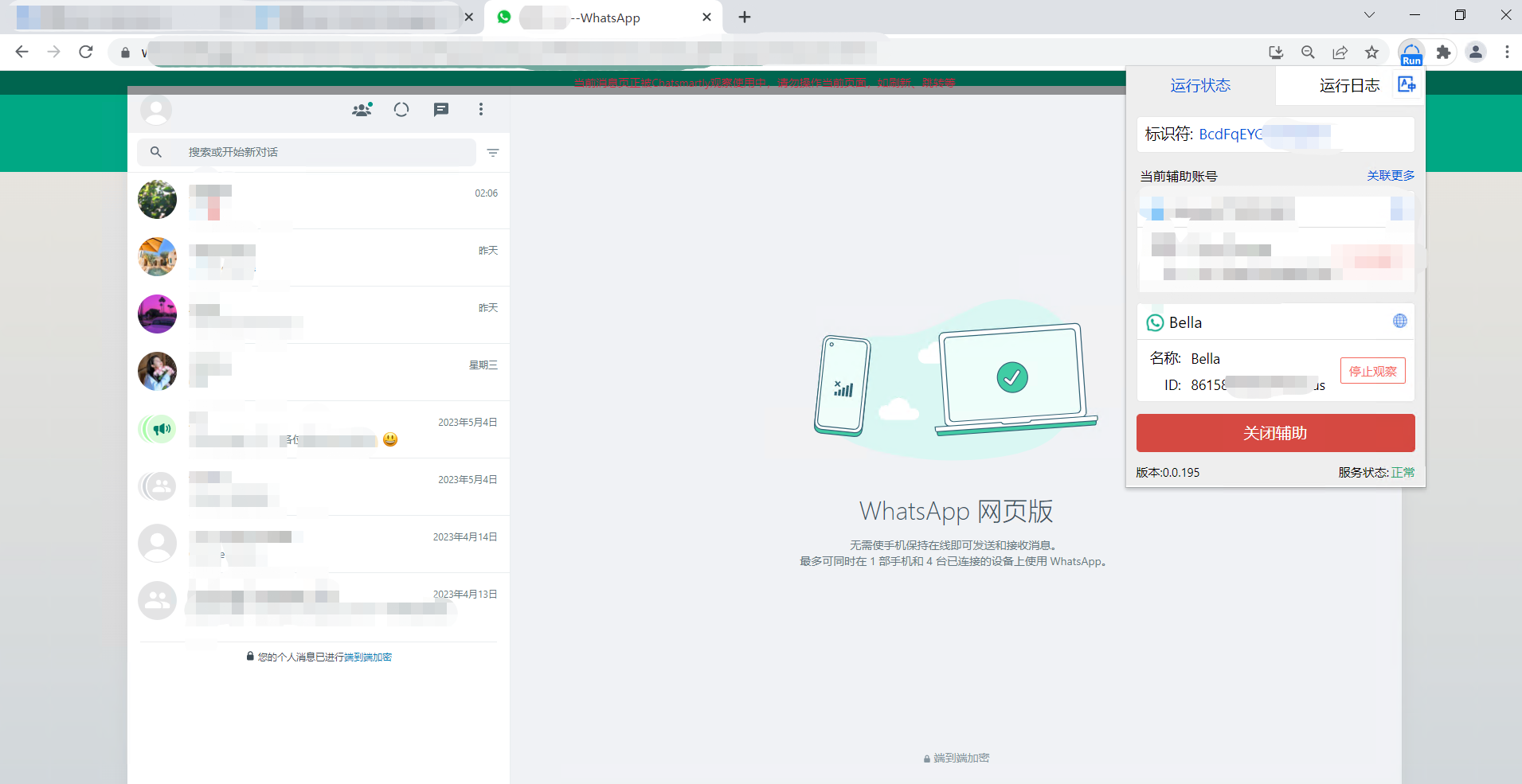Close the first blurred browser tab
This screenshot has height=784, width=1522.
tap(469, 18)
